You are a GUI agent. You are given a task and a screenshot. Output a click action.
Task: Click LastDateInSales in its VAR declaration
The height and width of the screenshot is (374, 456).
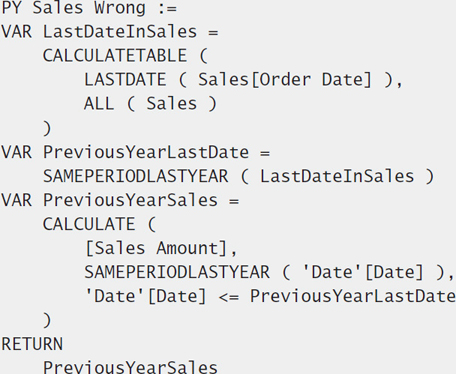coord(120,32)
